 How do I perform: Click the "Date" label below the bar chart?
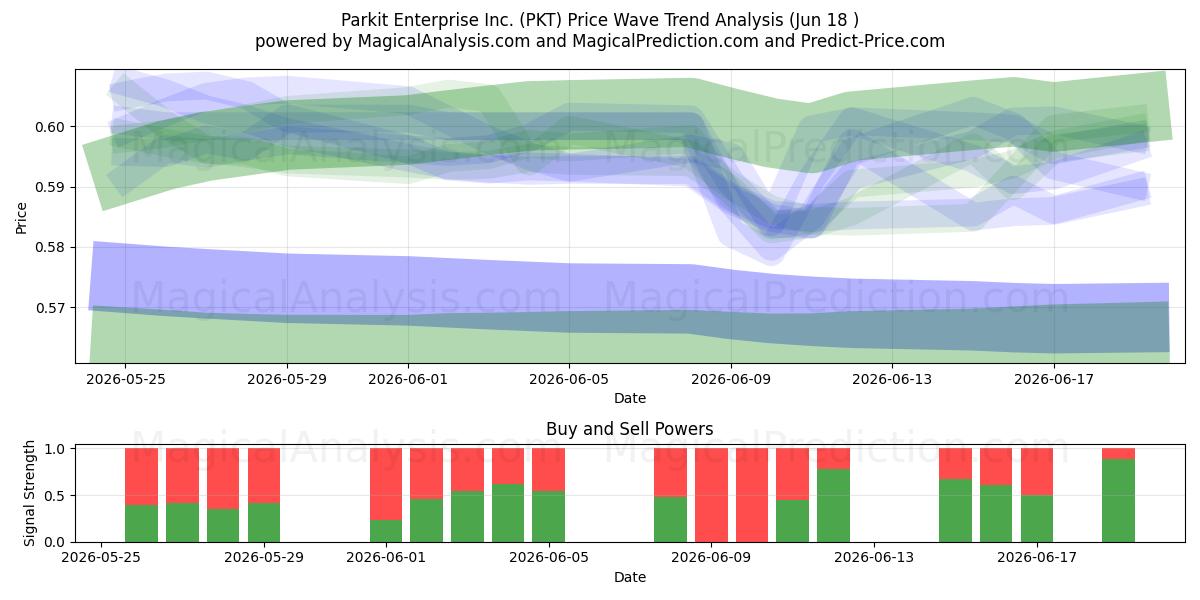tap(630, 577)
